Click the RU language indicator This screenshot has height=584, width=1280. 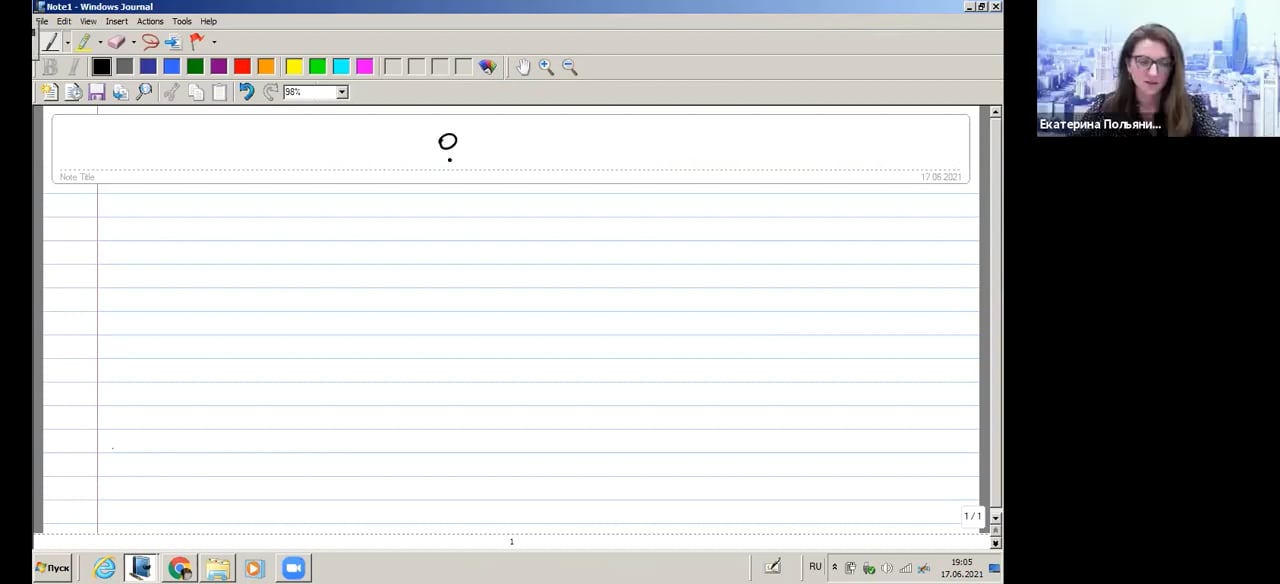[x=815, y=567]
